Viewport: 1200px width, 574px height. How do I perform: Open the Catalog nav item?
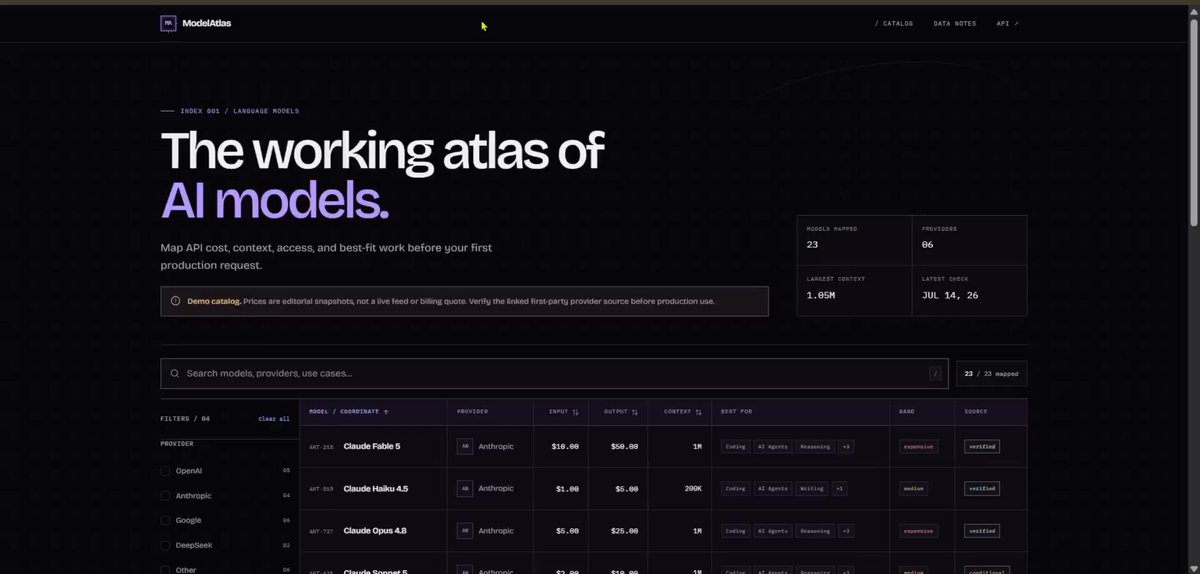(893, 23)
